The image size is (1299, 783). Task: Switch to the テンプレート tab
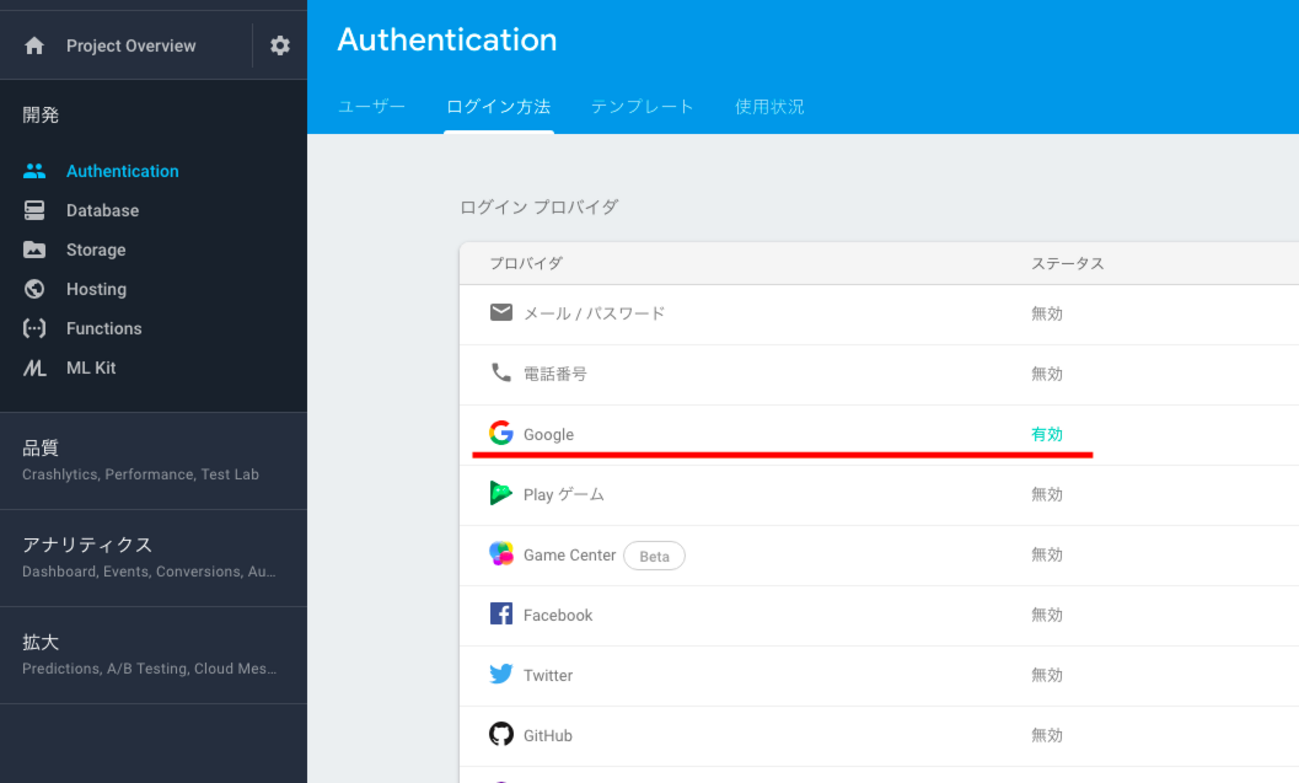click(642, 107)
